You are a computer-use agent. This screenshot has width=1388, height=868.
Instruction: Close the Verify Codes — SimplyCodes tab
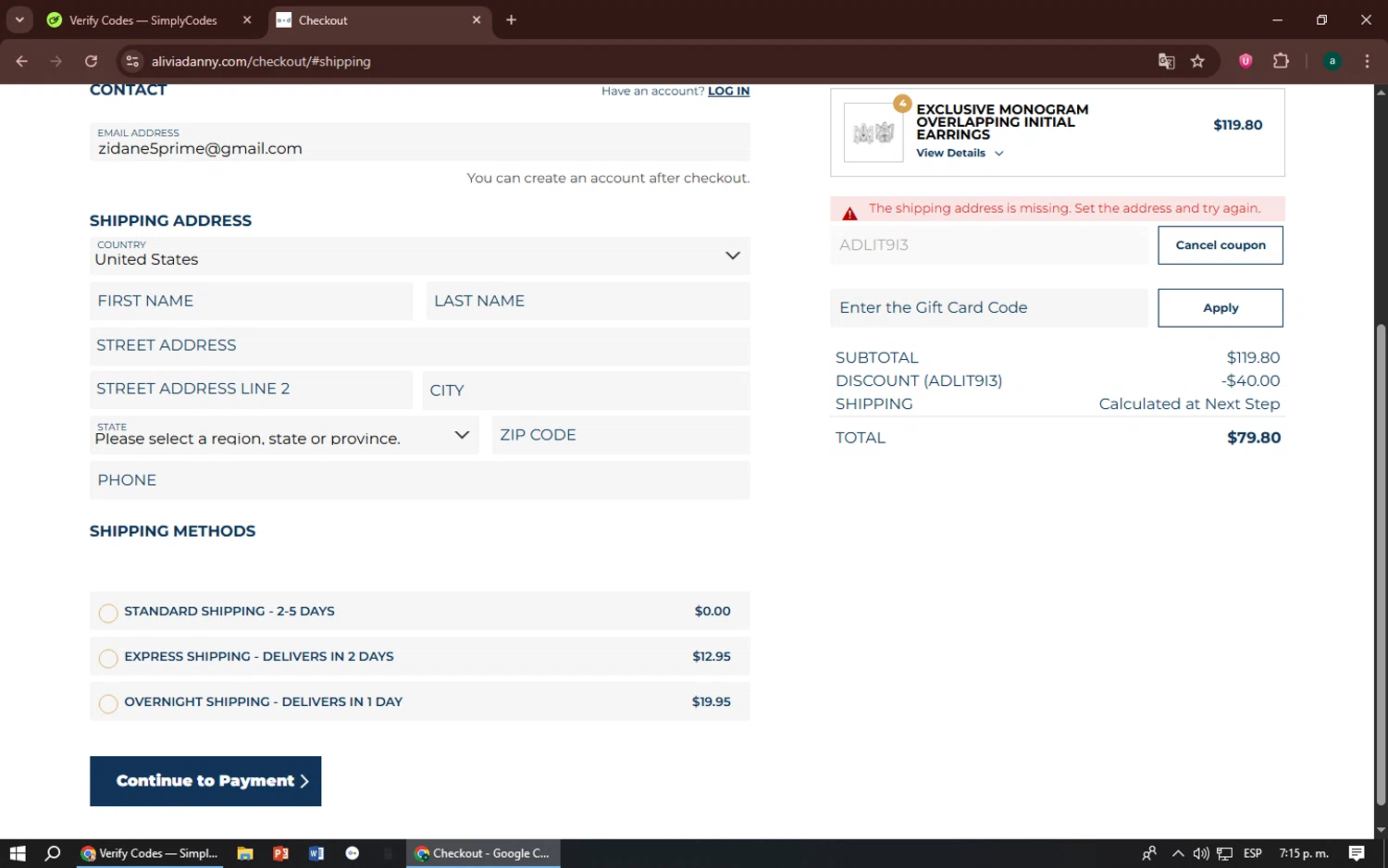[x=247, y=19]
